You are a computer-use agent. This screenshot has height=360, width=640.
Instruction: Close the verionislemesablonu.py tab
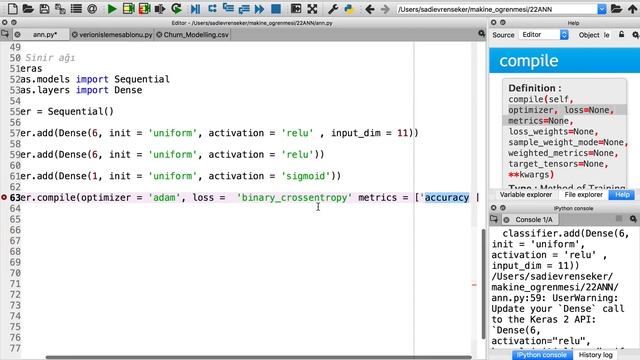pos(75,35)
